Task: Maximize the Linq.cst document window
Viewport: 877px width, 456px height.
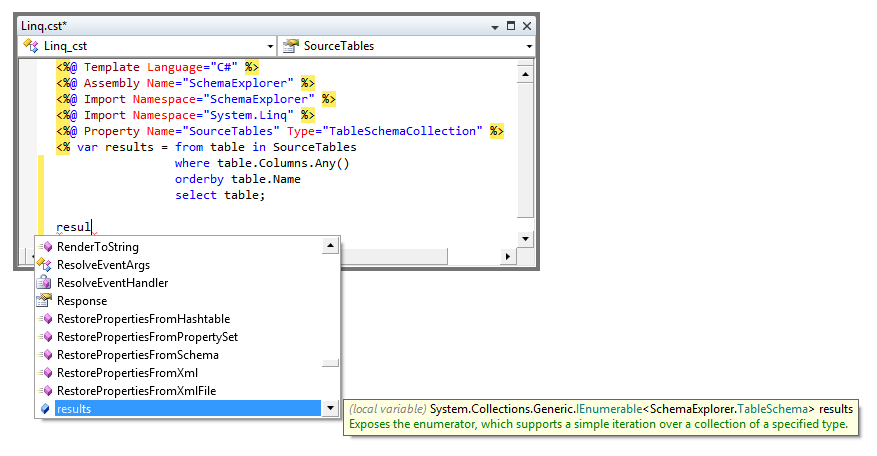Action: coord(511,26)
